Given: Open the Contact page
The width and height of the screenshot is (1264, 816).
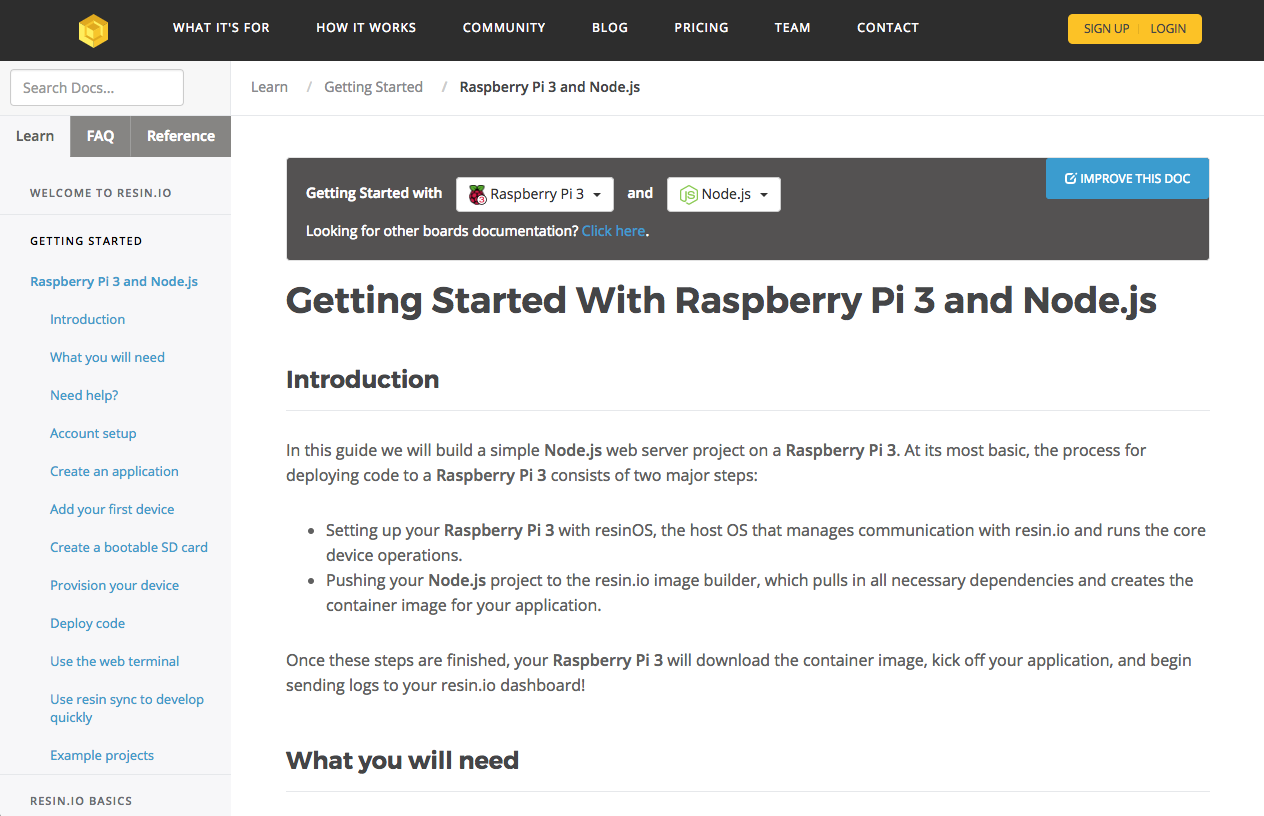Looking at the screenshot, I should 888,28.
